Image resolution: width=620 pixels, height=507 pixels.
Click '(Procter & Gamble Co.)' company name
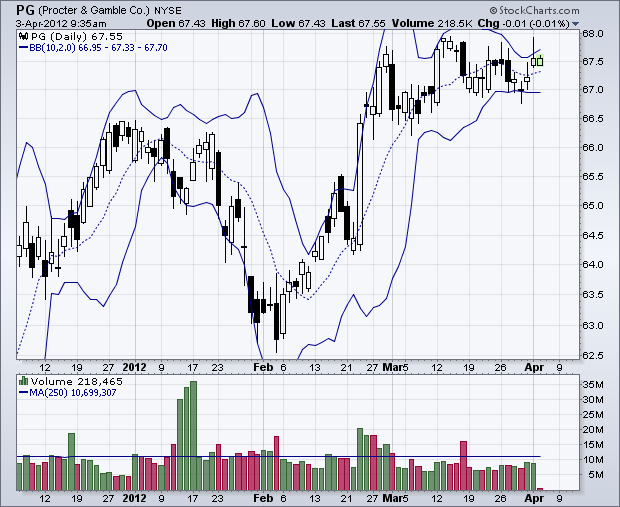[94, 10]
